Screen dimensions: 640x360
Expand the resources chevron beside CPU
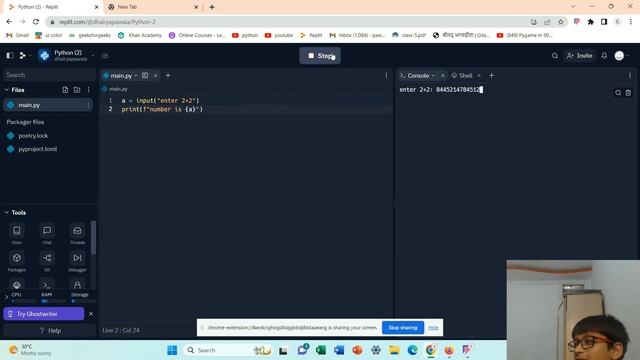(x=6, y=297)
